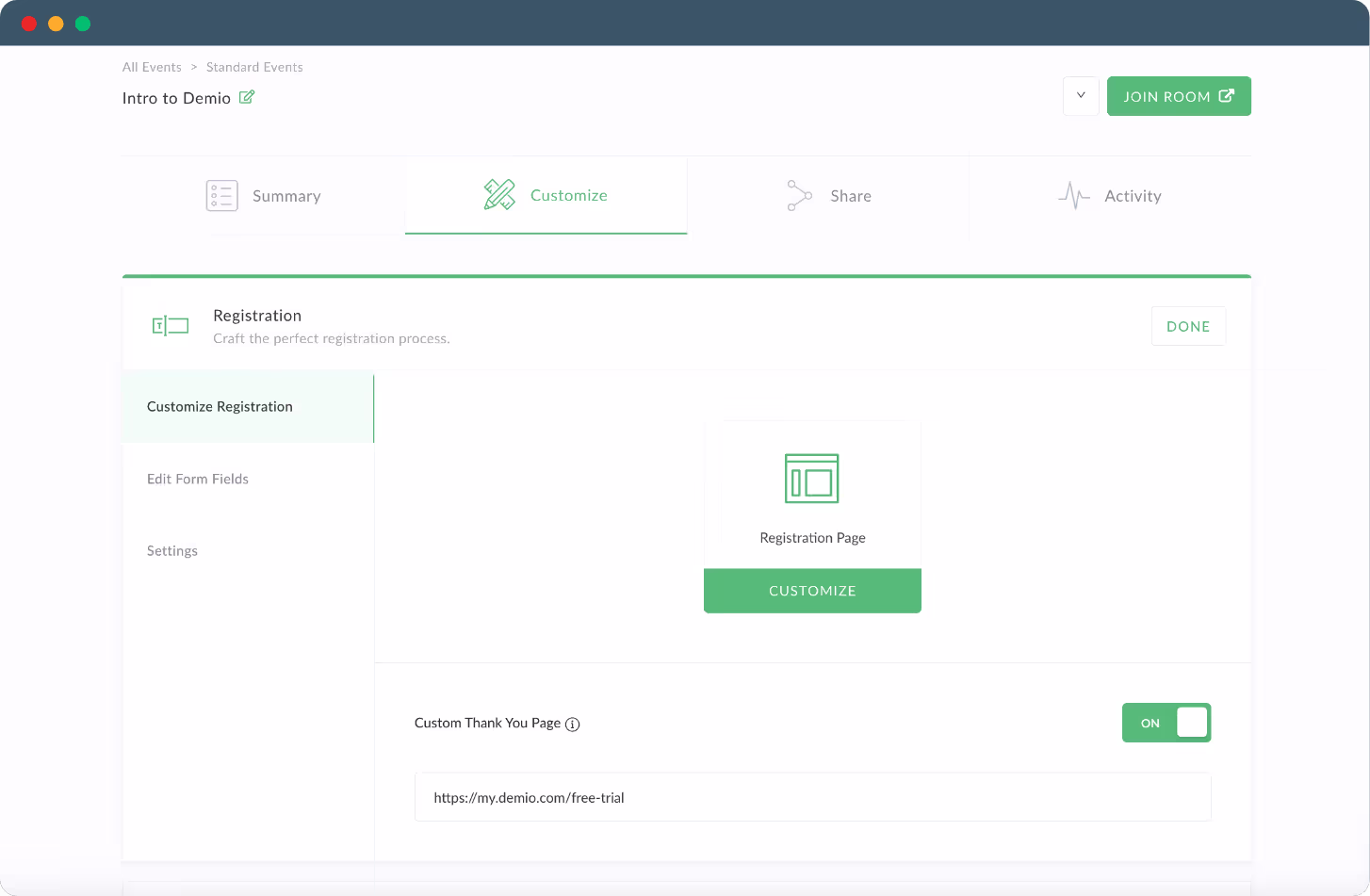This screenshot has height=896, width=1370.
Task: Go to the Share tab
Action: tap(828, 196)
